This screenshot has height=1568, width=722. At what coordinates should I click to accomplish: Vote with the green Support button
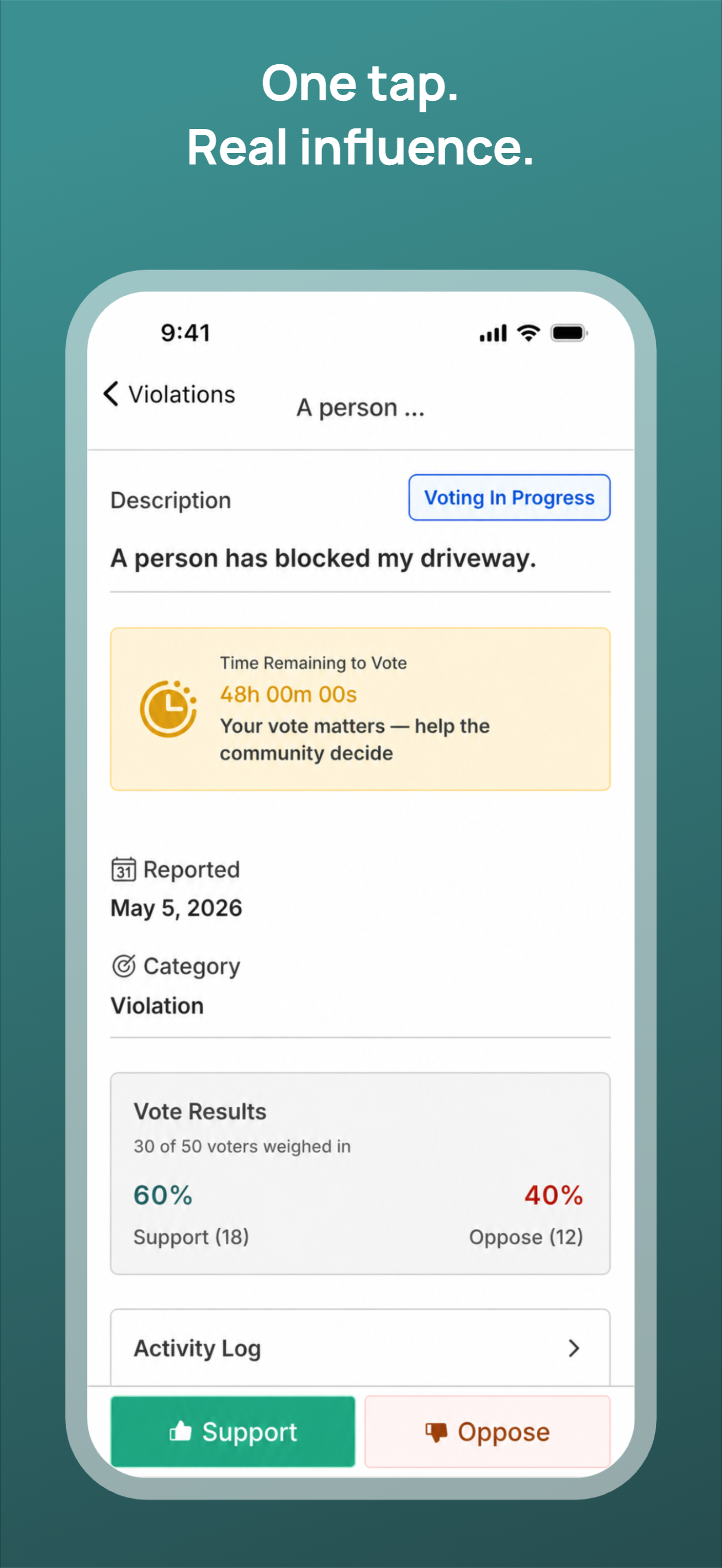233,1431
